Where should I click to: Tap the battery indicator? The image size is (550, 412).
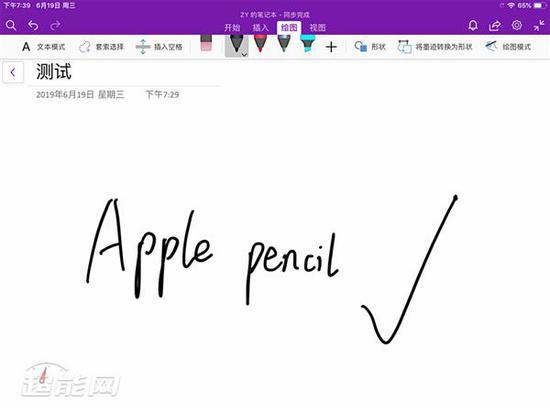coord(539,6)
